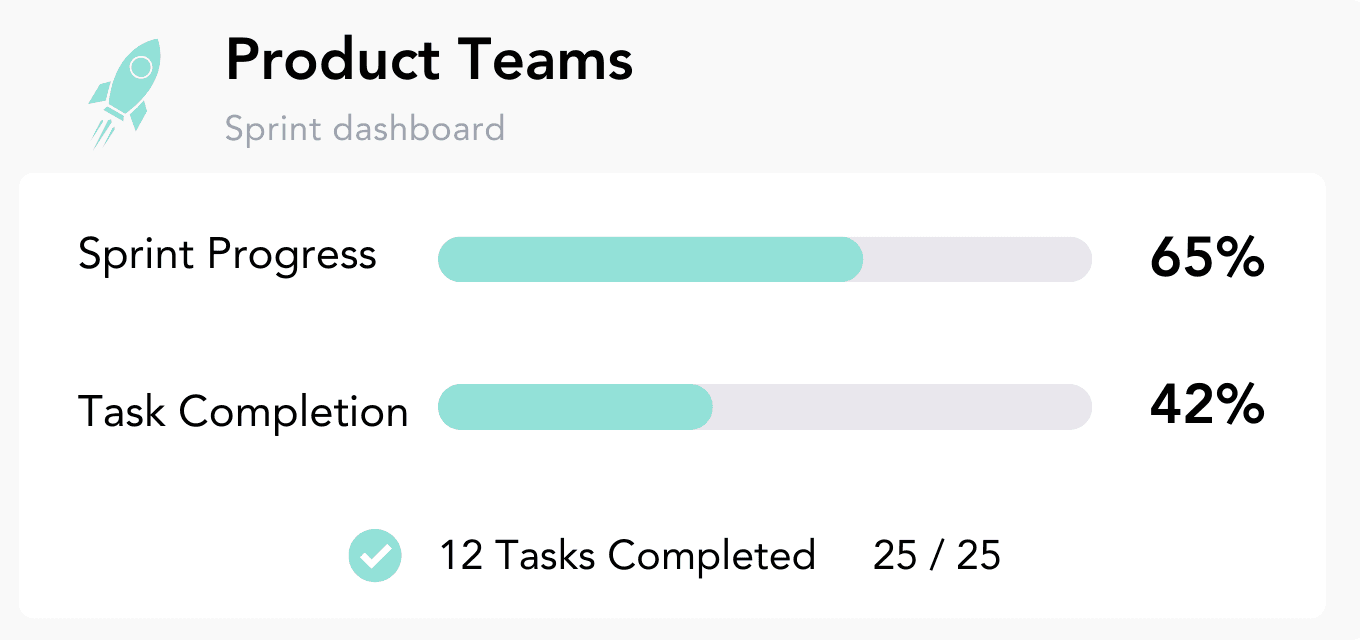The width and height of the screenshot is (1360, 640).
Task: Click the Sprint Progress row label
Action: pos(227,256)
